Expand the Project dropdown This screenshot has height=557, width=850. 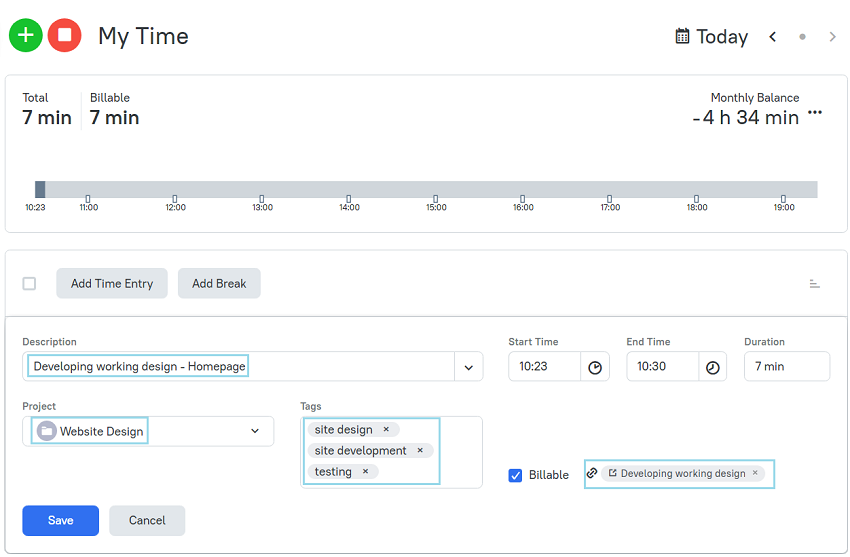(x=255, y=431)
